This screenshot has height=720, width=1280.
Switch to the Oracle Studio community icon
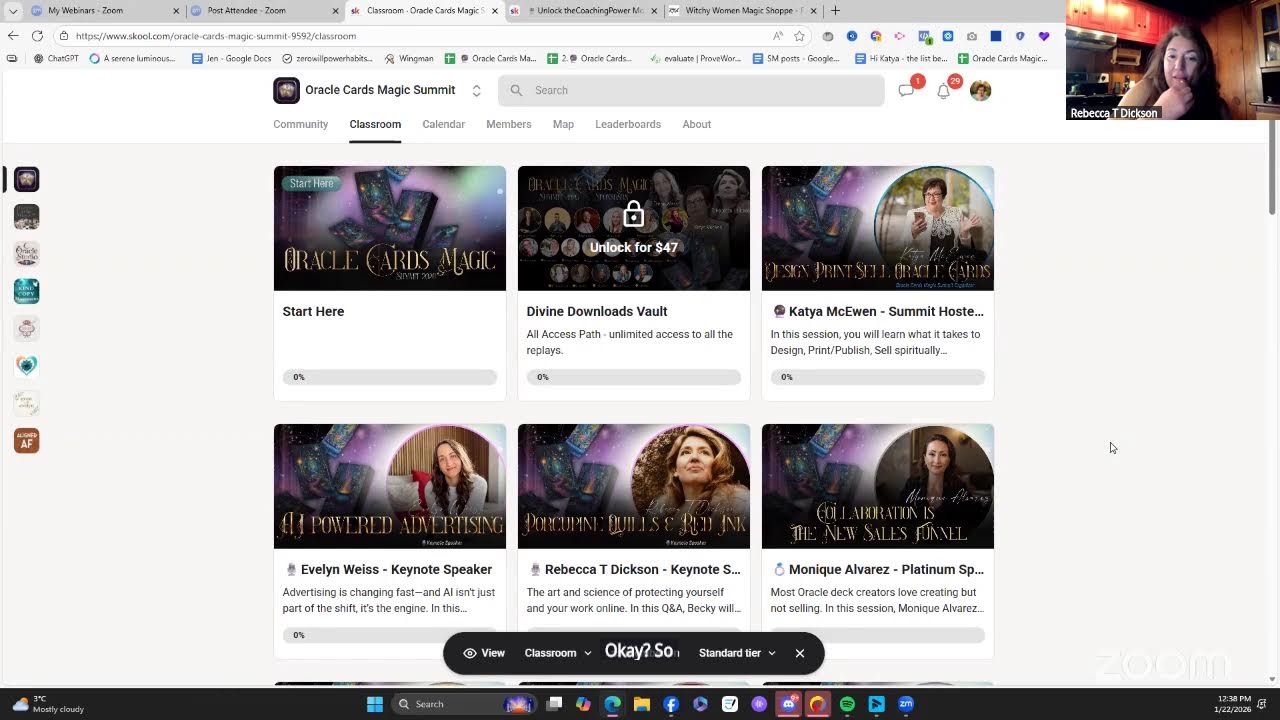click(x=27, y=253)
